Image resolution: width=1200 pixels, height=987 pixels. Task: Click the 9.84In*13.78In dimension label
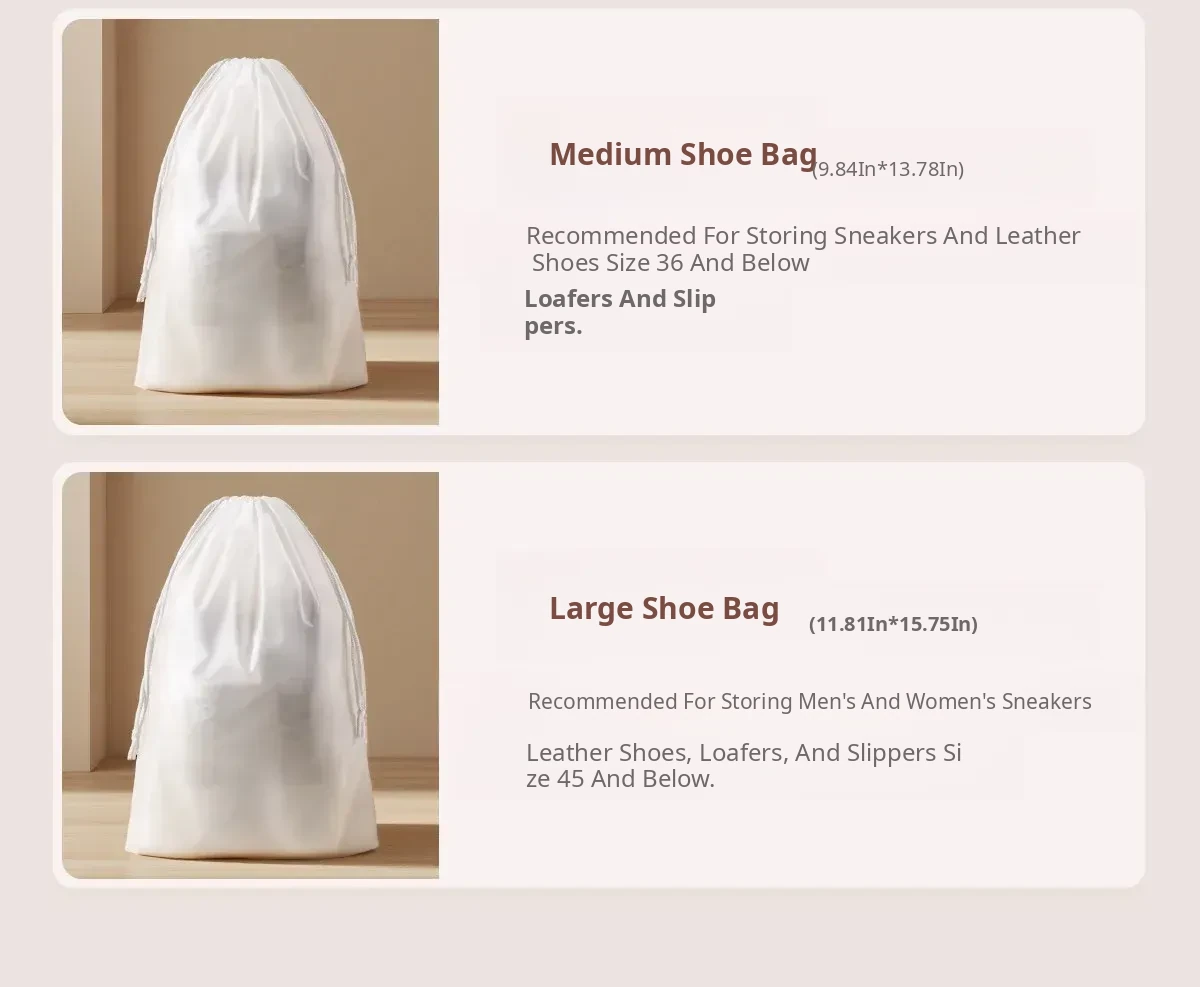click(x=888, y=169)
